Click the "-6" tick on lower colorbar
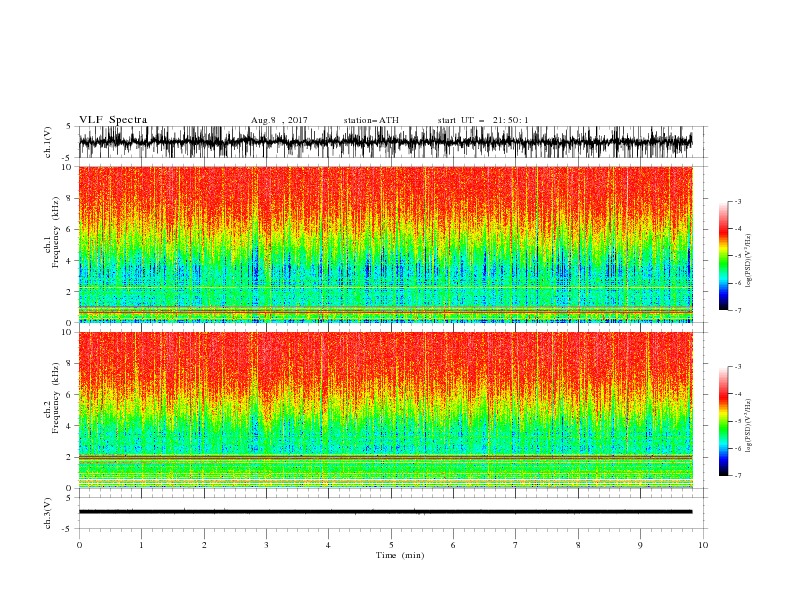This screenshot has height=612, width=792. click(x=737, y=448)
